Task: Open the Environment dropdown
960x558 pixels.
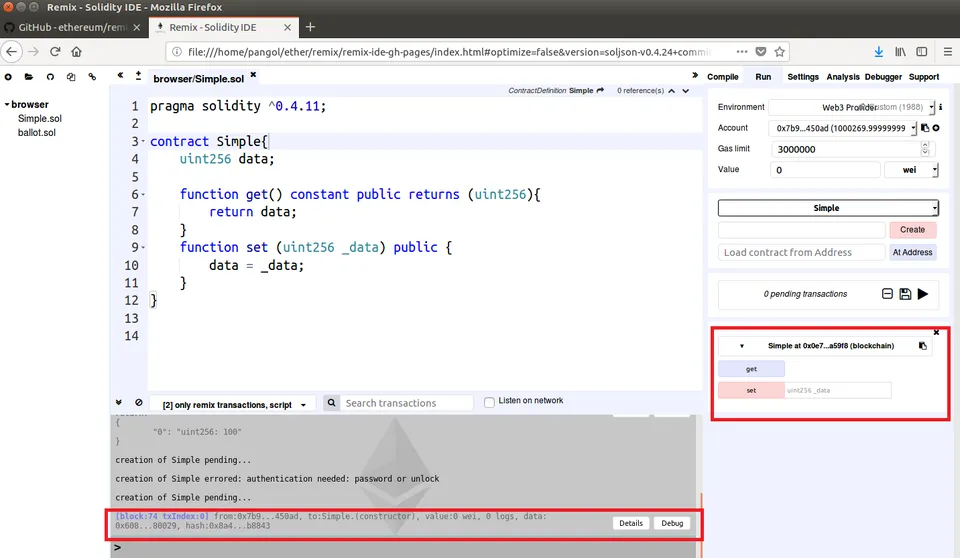Action: [852, 107]
